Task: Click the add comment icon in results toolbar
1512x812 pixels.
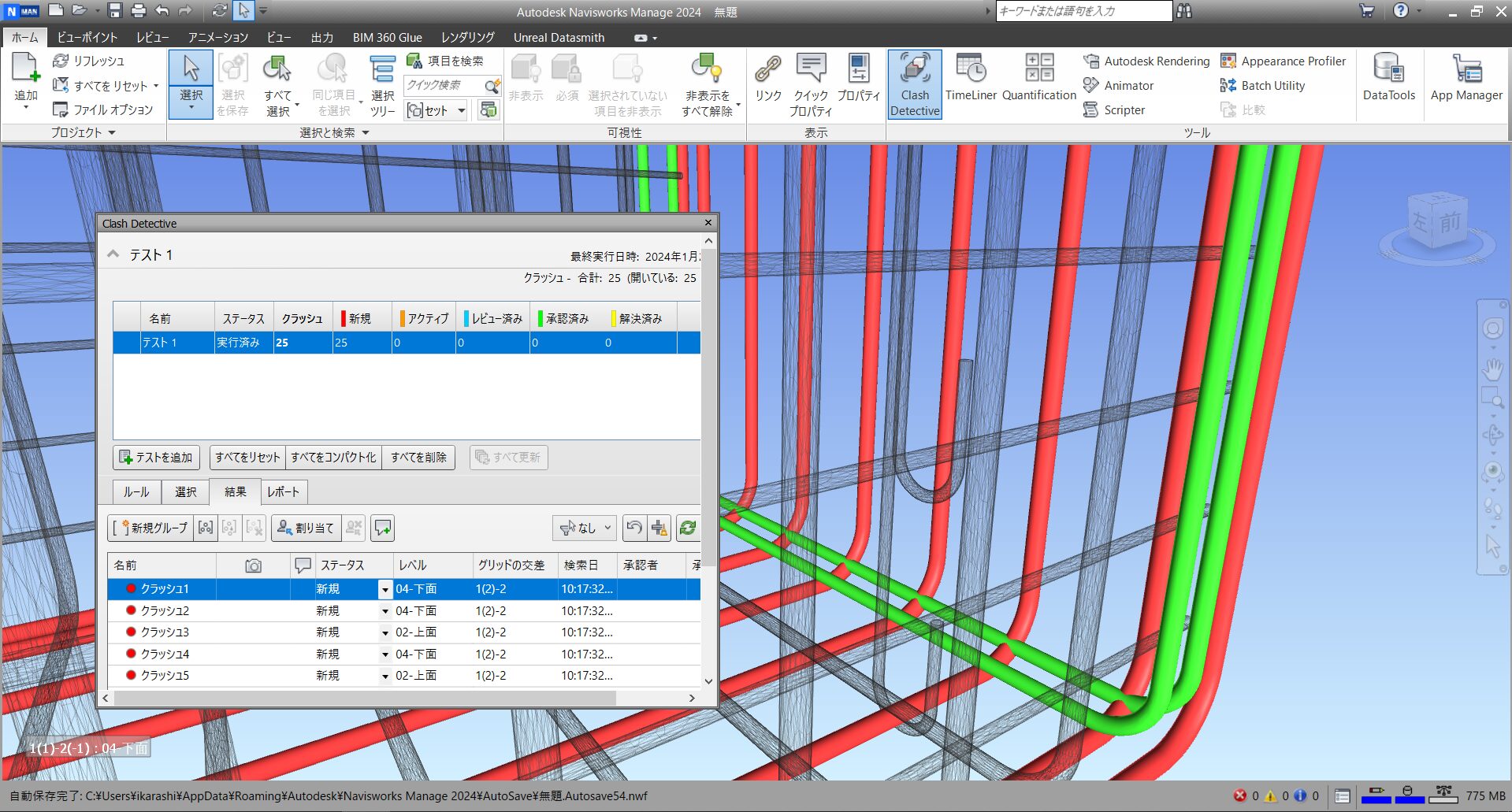Action: (383, 528)
